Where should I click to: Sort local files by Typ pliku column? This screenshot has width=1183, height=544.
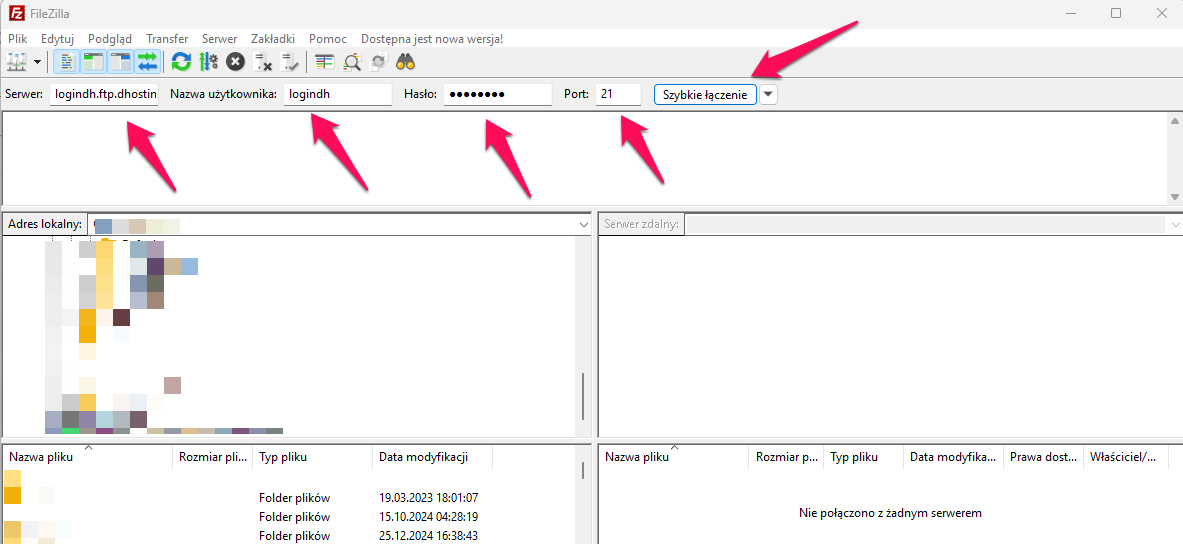coord(313,457)
